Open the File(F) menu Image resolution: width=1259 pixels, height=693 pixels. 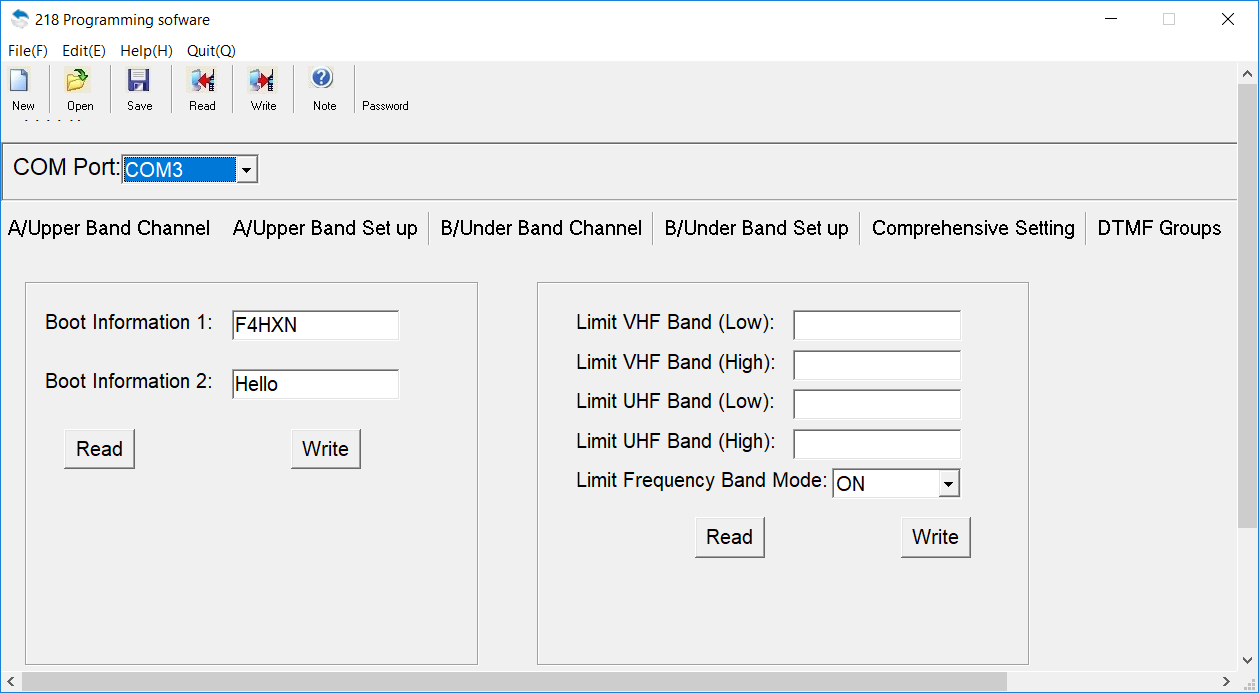point(28,50)
